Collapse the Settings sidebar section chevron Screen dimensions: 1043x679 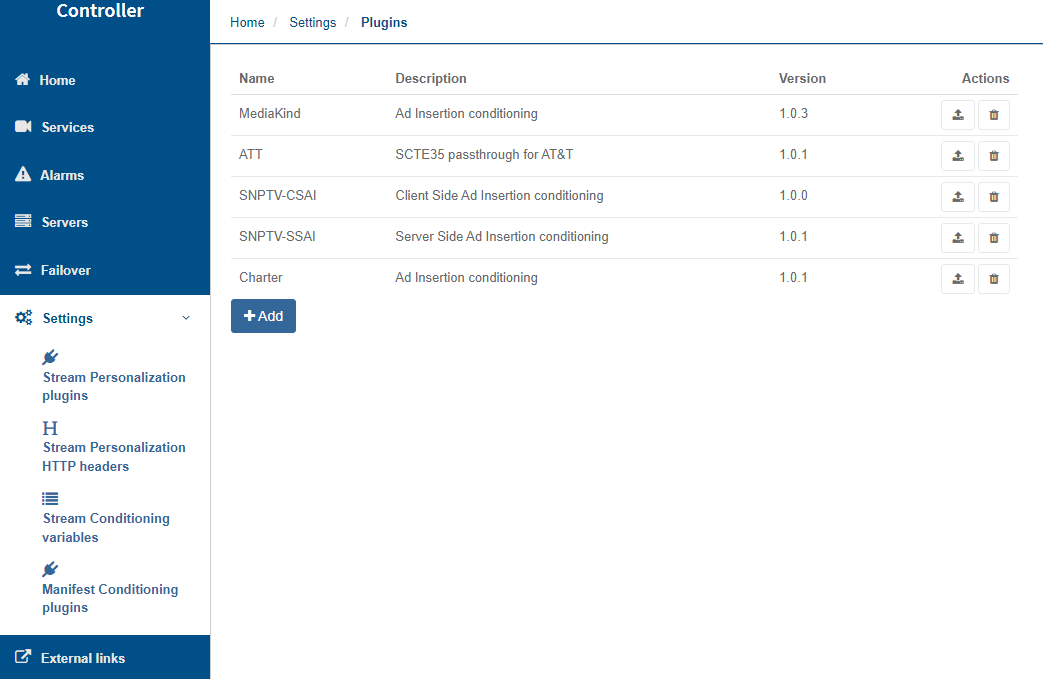click(185, 318)
